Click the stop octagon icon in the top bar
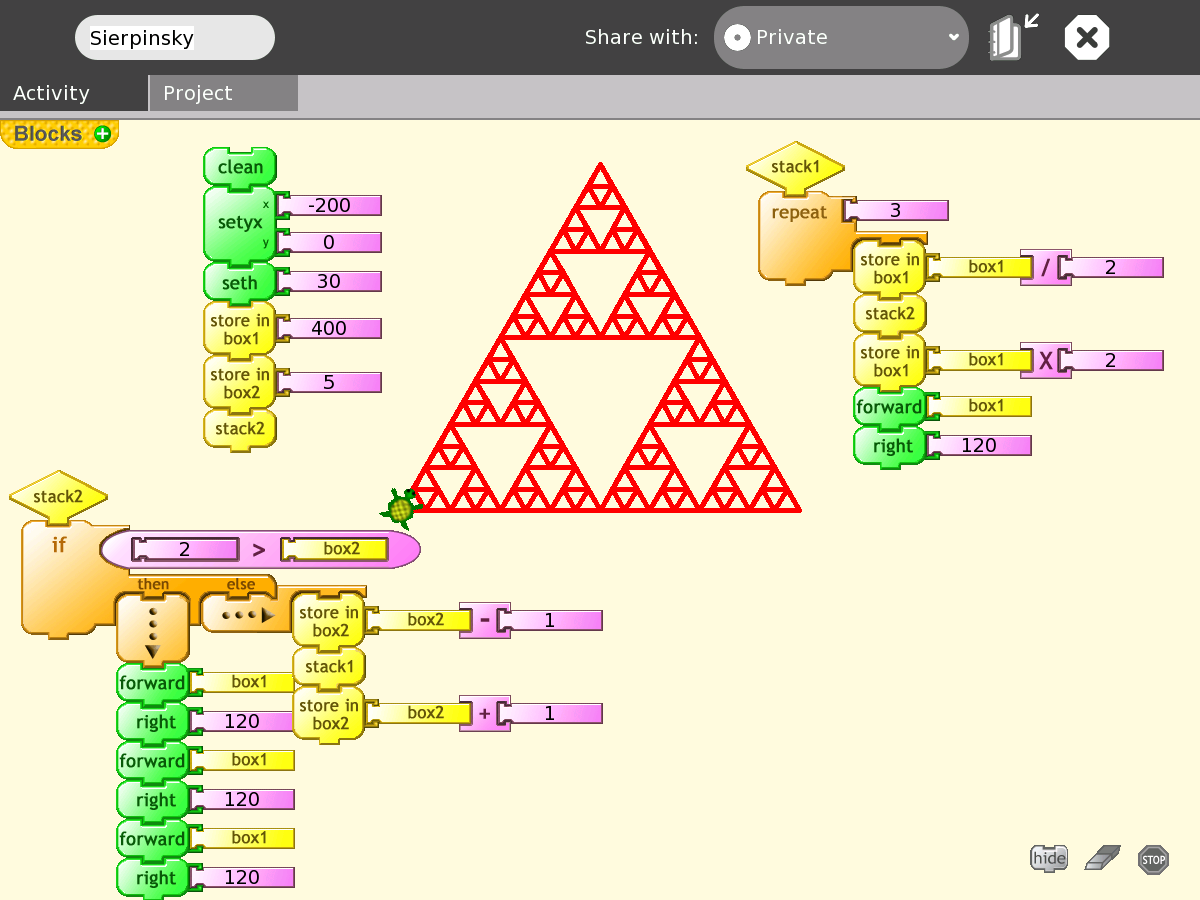1200x900 pixels. pos(1087,38)
